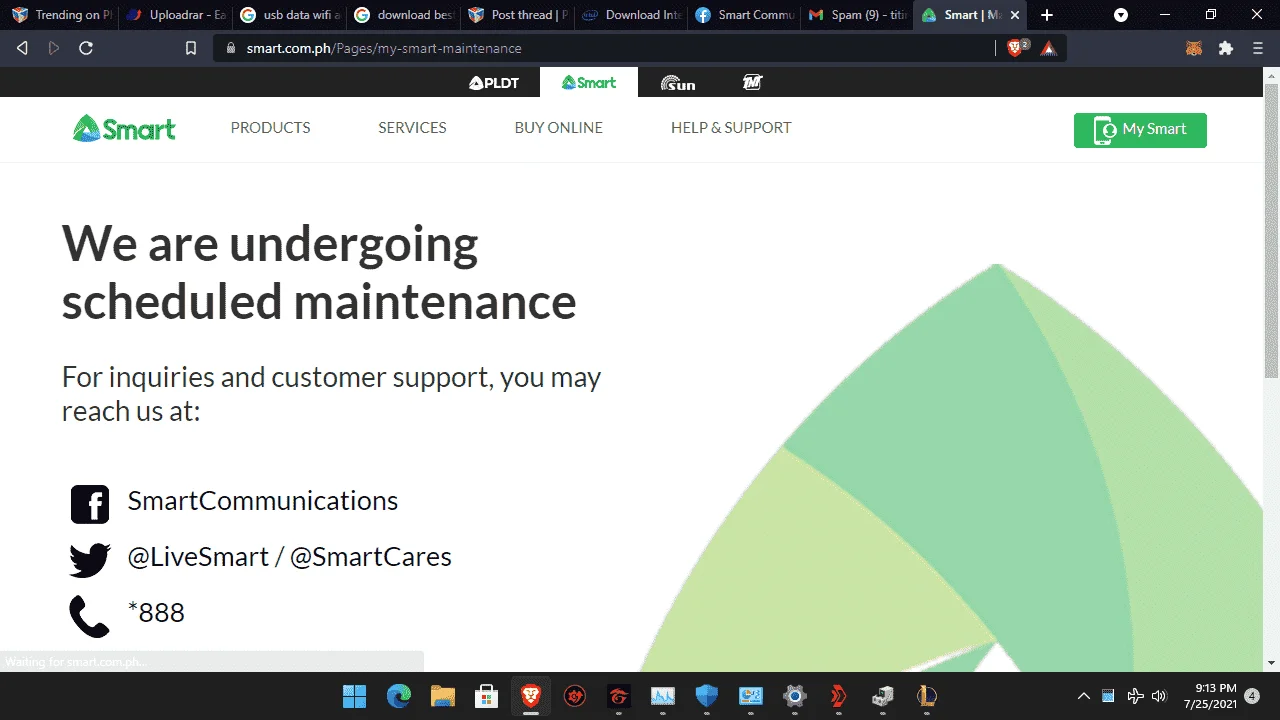Open the PRODUCTS menu
Image resolution: width=1280 pixels, height=720 pixels.
[x=271, y=128]
